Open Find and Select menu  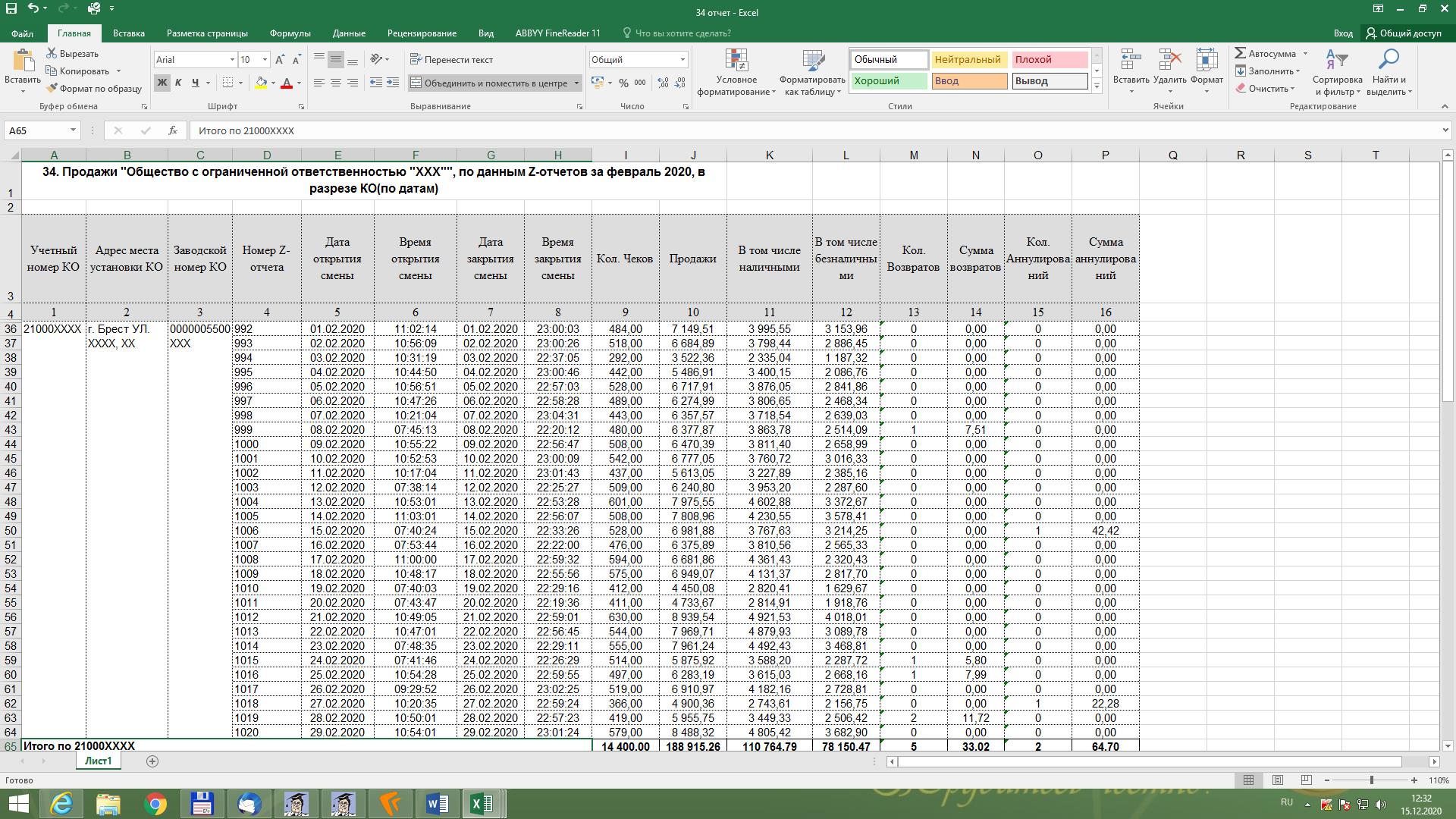coord(1389,73)
